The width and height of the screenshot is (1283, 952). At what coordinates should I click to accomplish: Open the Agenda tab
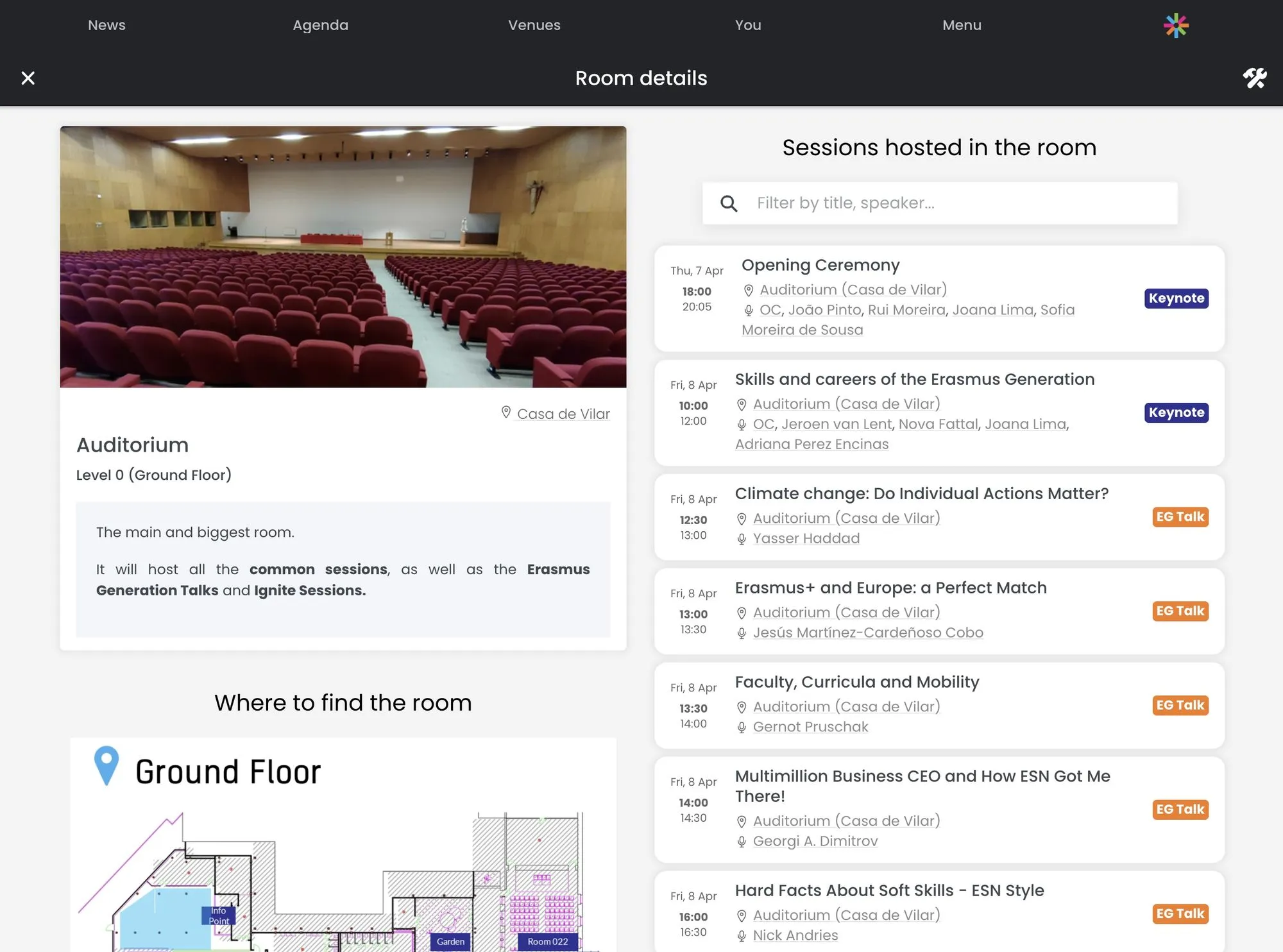click(x=320, y=26)
